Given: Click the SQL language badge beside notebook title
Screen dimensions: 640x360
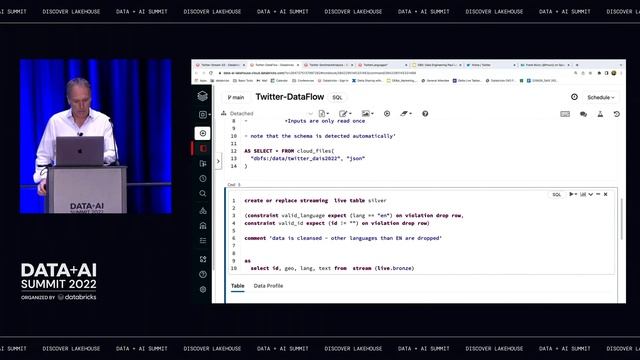Looking at the screenshot, I should pyautogui.click(x=337, y=98).
